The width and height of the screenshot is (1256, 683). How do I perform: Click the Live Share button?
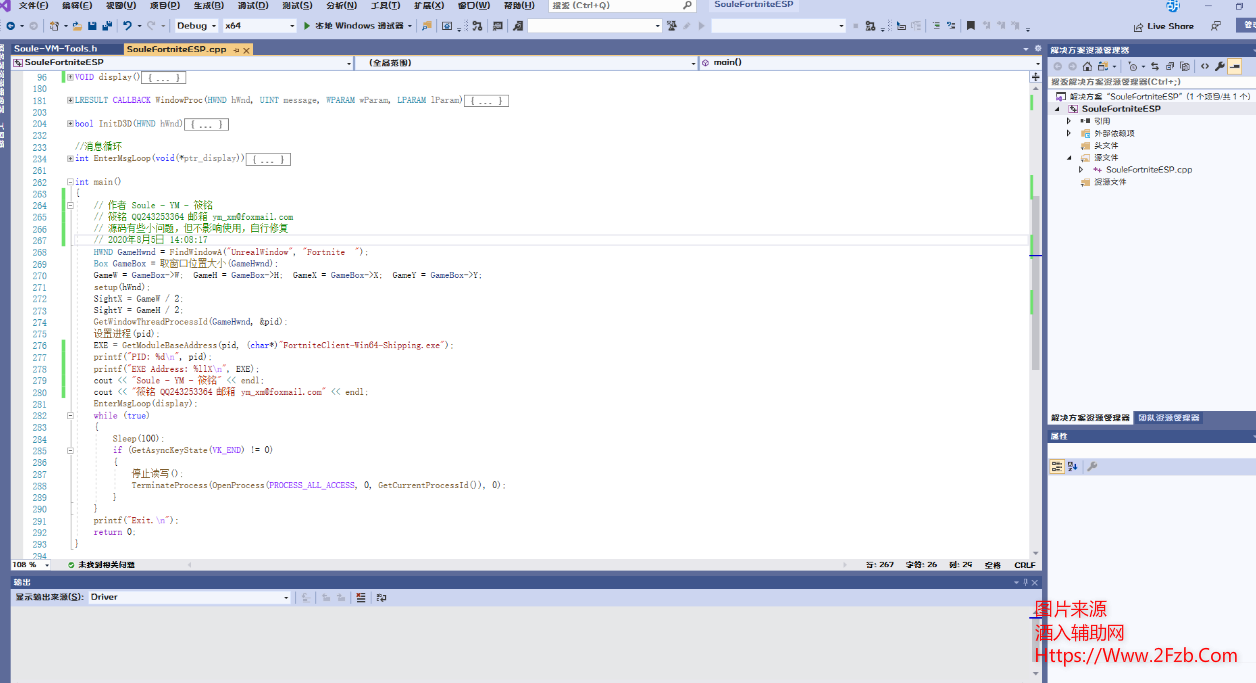click(x=1163, y=26)
